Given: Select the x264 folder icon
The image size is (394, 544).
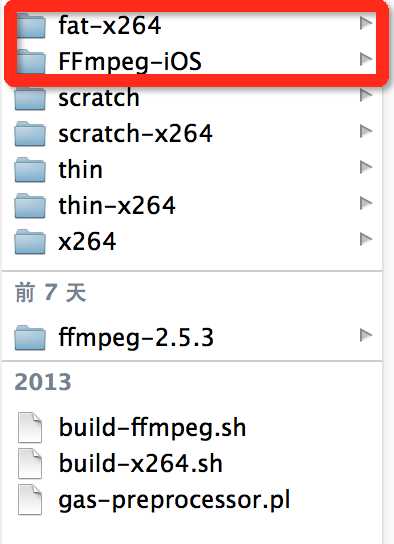Looking at the screenshot, I should [x=30, y=242].
